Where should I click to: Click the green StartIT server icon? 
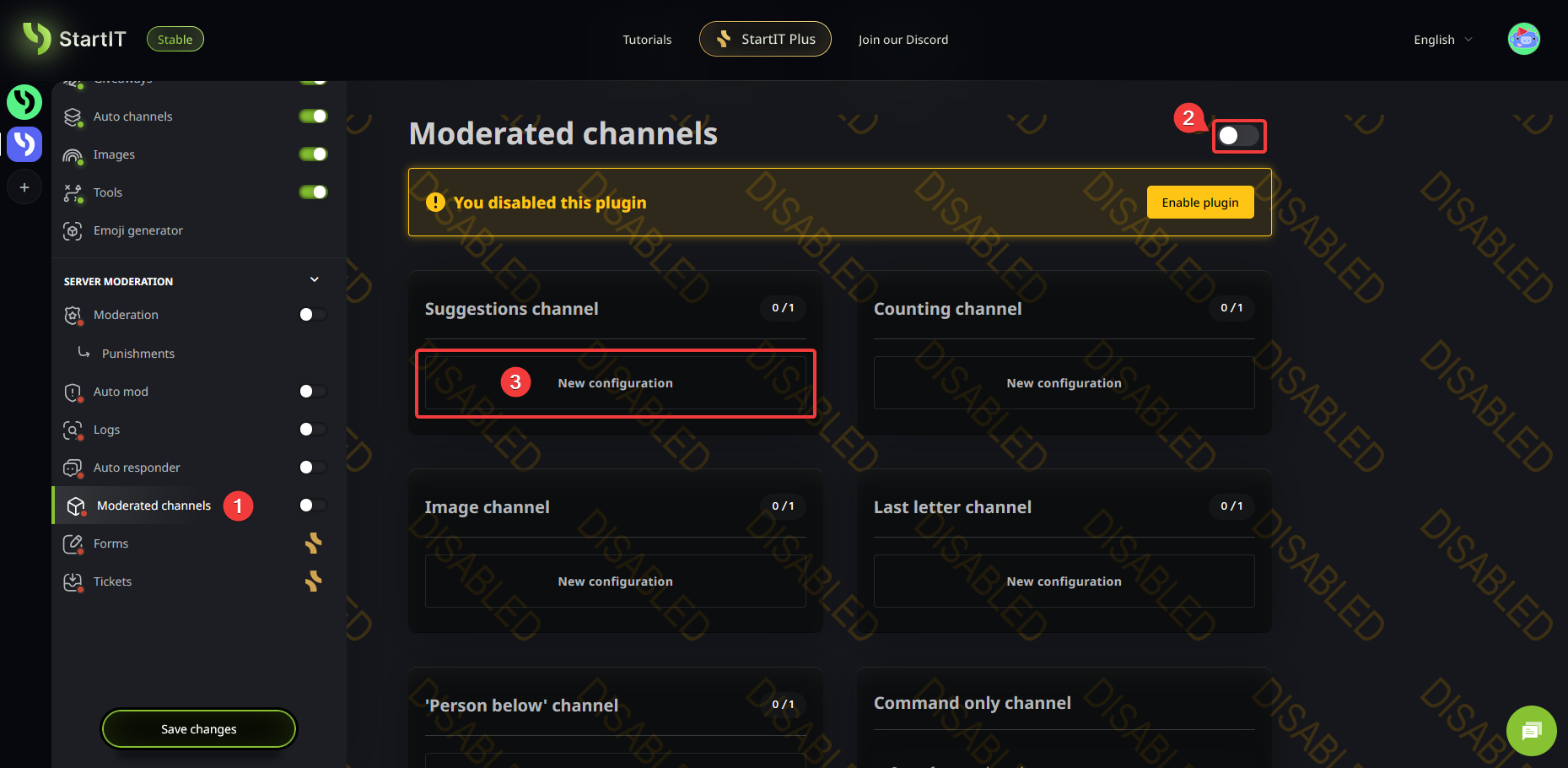click(x=24, y=102)
